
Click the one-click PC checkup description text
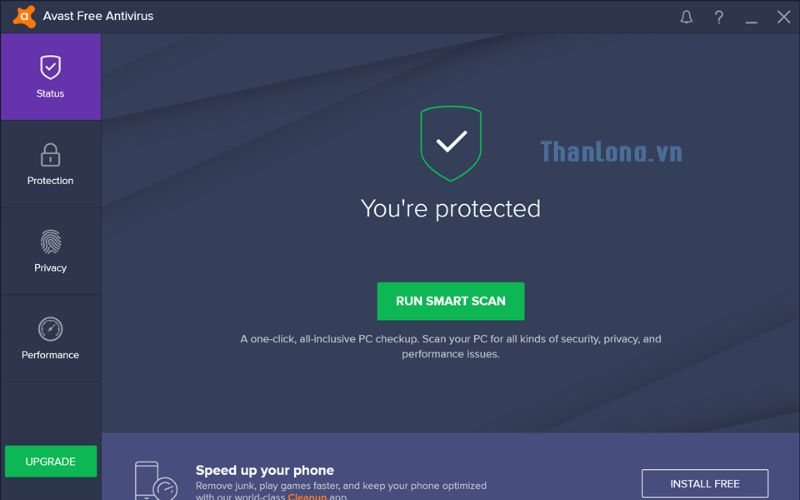pyautogui.click(x=450, y=346)
